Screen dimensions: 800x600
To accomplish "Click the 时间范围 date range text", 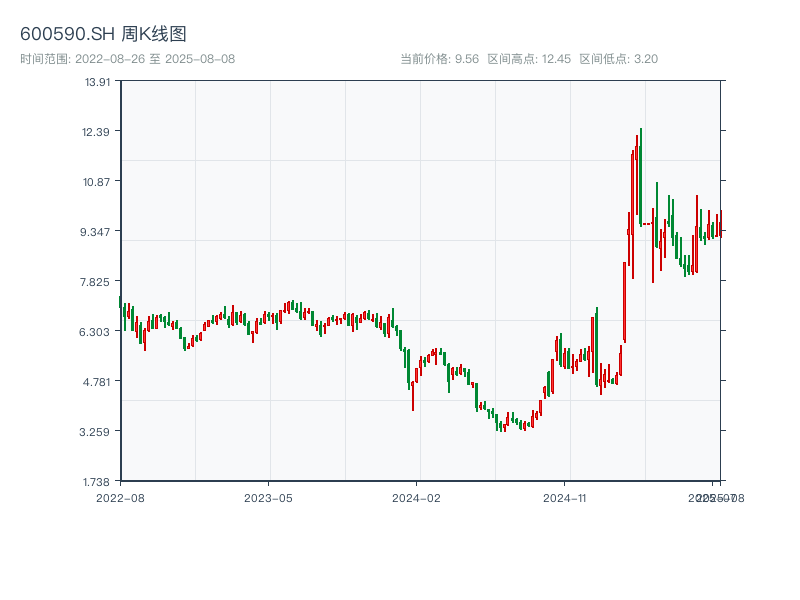I will point(127,59).
